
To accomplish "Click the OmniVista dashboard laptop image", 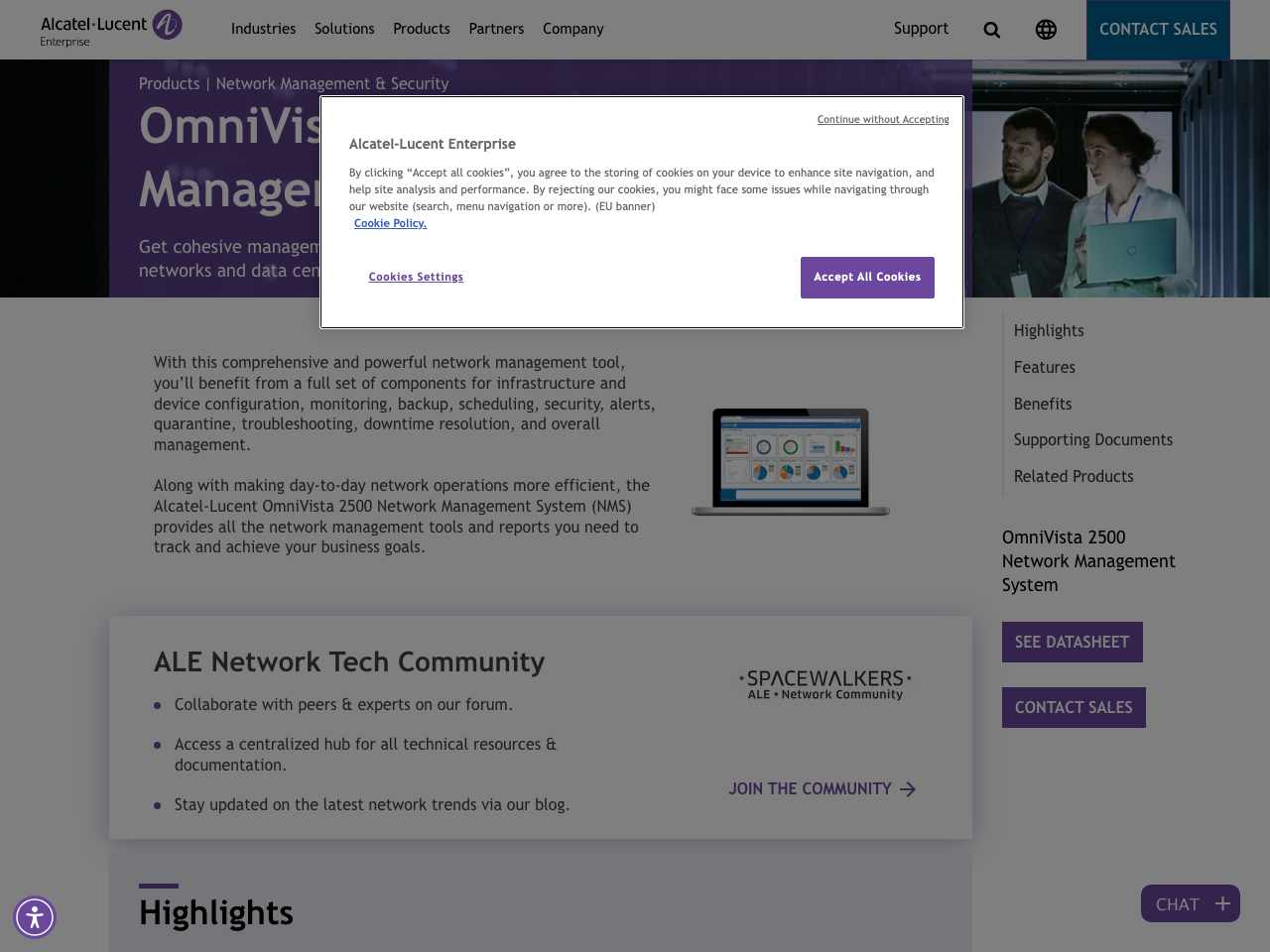I will pyautogui.click(x=790, y=458).
